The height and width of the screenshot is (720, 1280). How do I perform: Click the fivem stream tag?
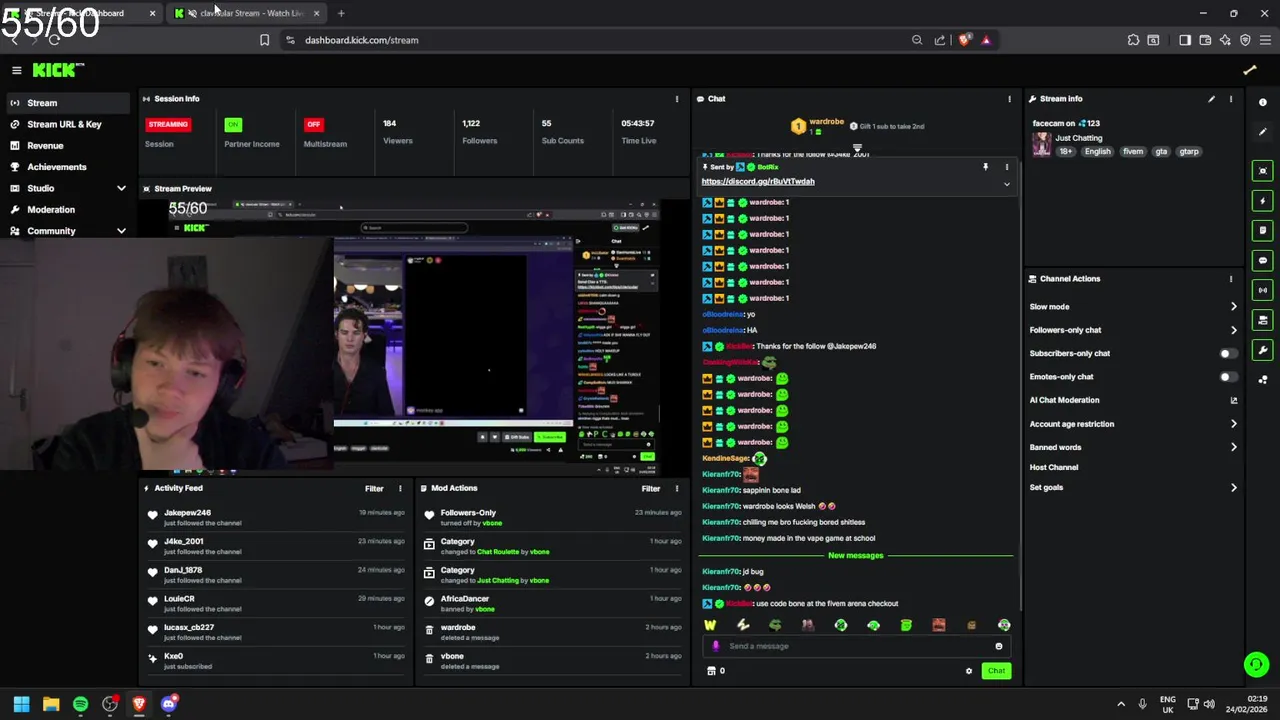tap(1133, 152)
